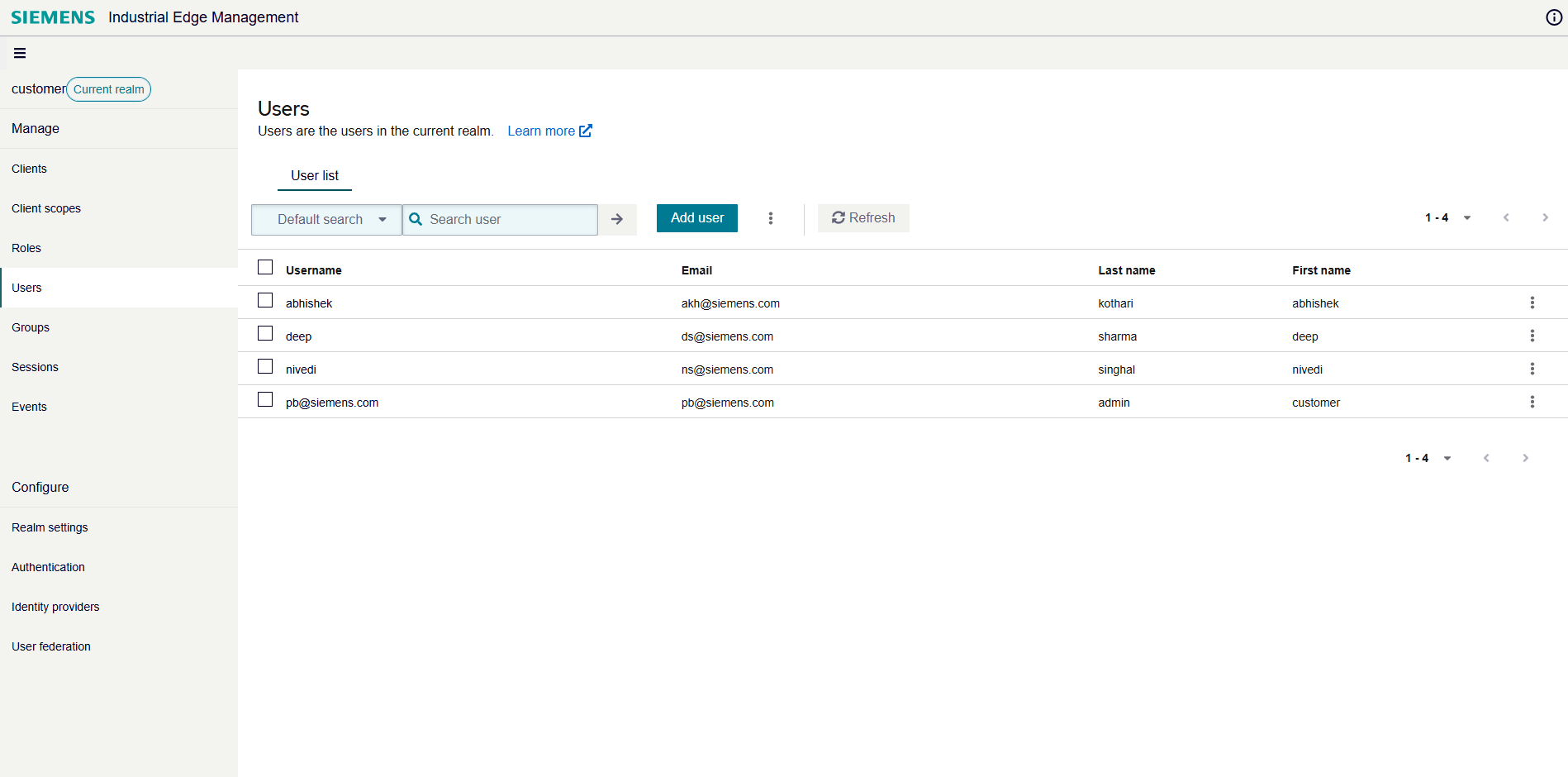The image size is (1568, 777).
Task: Open top pagination 1 - 4 dropdown
Action: (1447, 217)
